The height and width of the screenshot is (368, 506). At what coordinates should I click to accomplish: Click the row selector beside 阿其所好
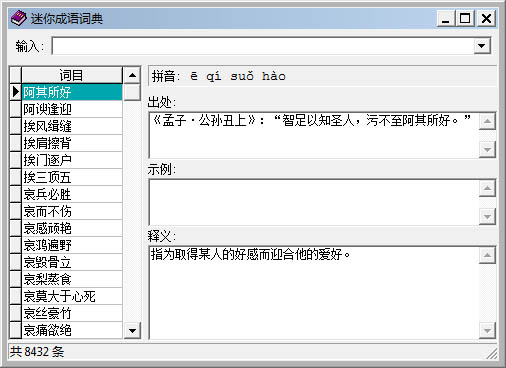click(15, 92)
